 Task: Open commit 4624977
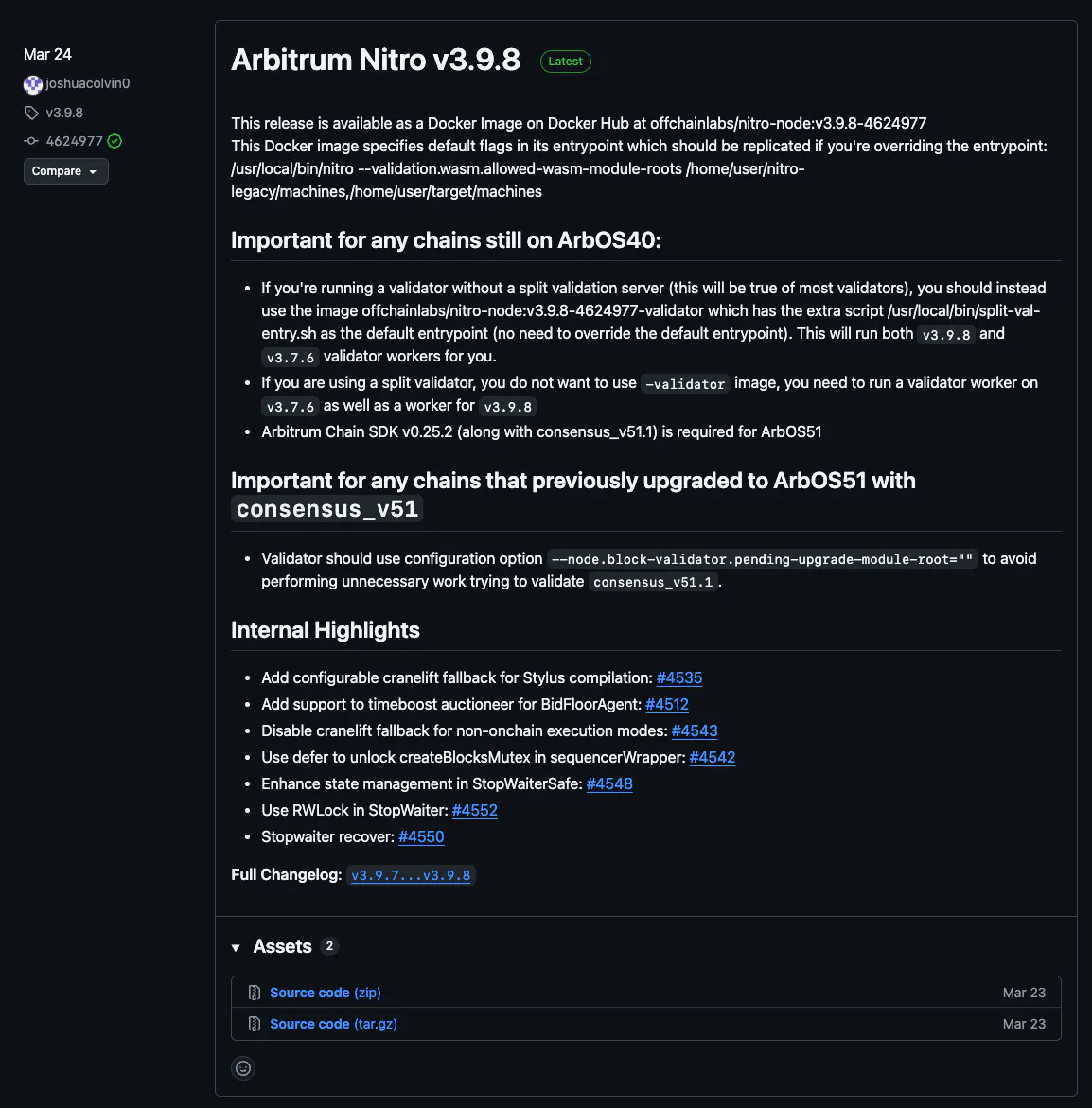[74, 141]
